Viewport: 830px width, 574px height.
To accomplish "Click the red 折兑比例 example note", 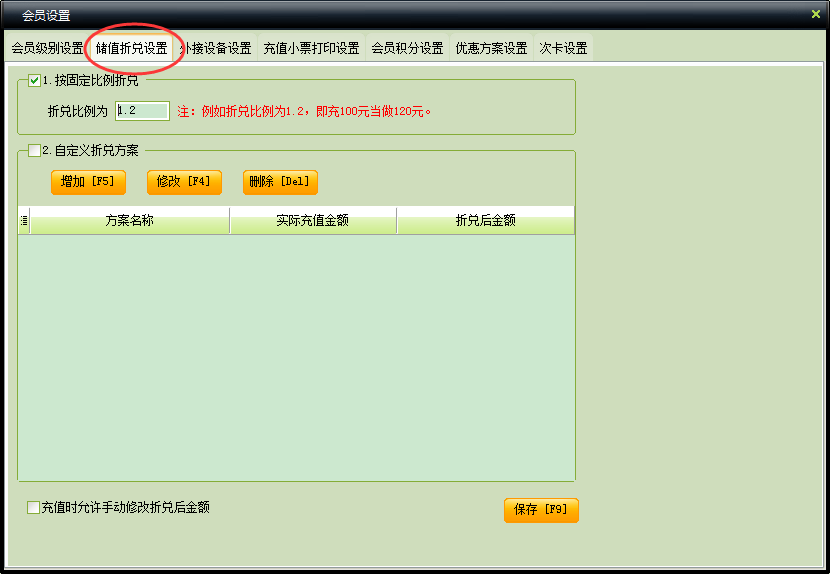I will [x=304, y=111].
